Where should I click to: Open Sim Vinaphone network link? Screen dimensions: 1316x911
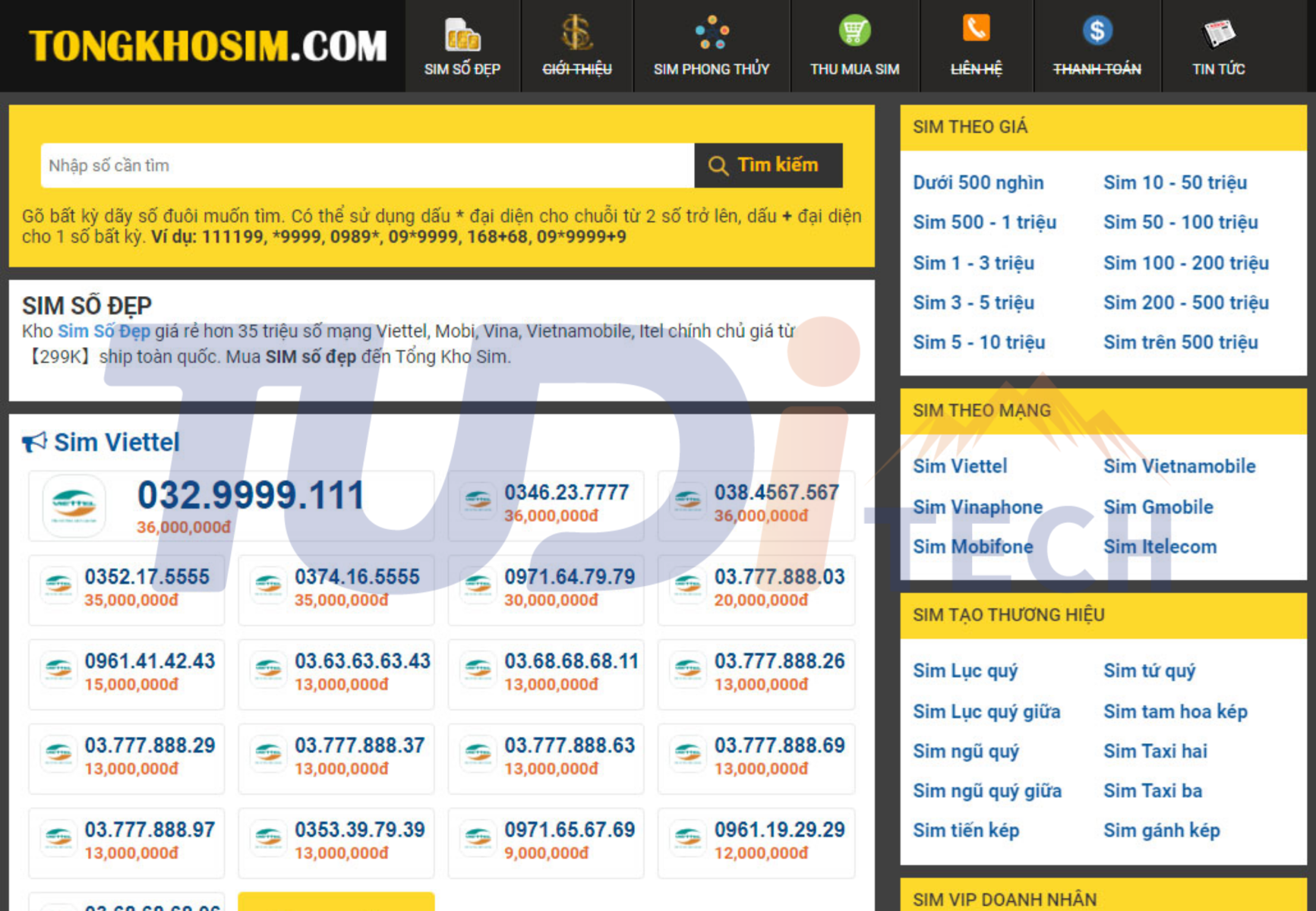977,507
